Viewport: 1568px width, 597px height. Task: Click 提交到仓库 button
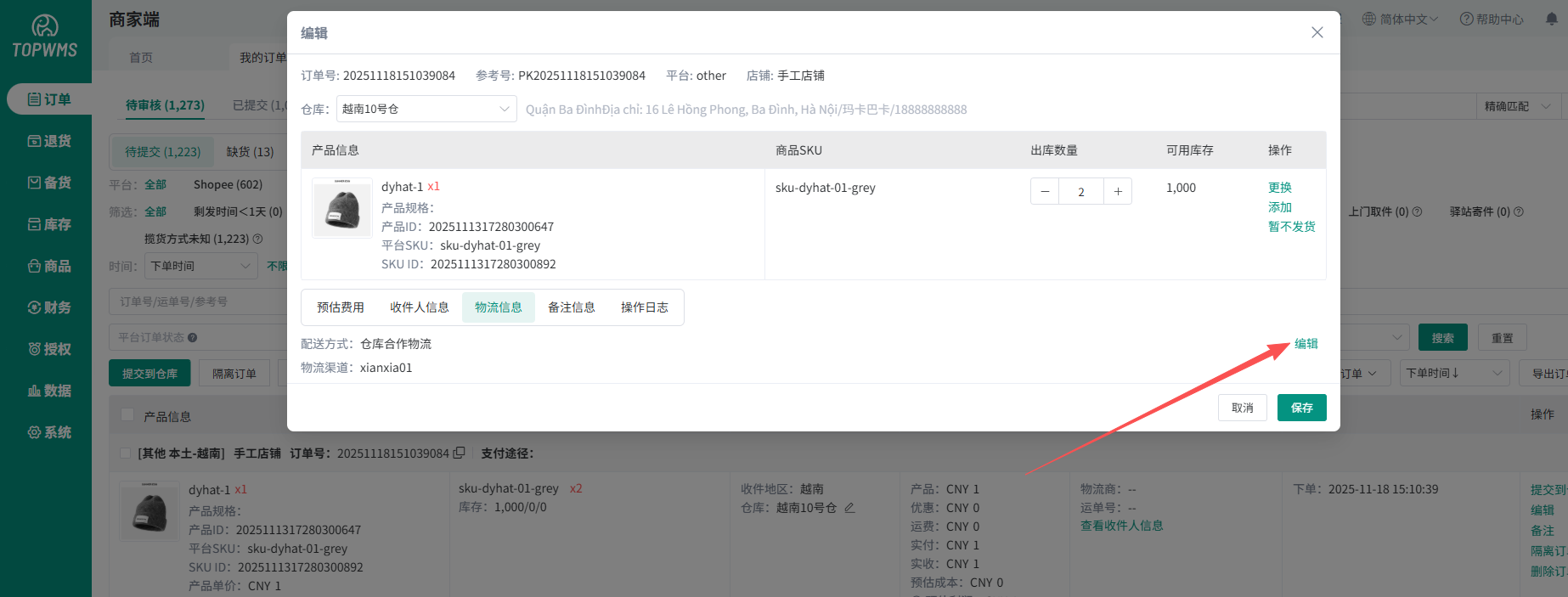[149, 374]
